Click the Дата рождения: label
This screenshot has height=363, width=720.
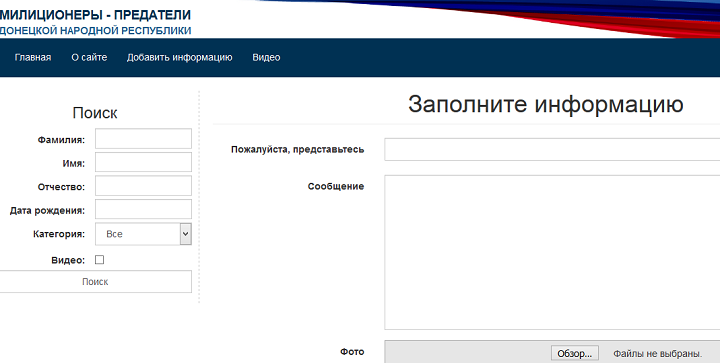pyautogui.click(x=47, y=211)
